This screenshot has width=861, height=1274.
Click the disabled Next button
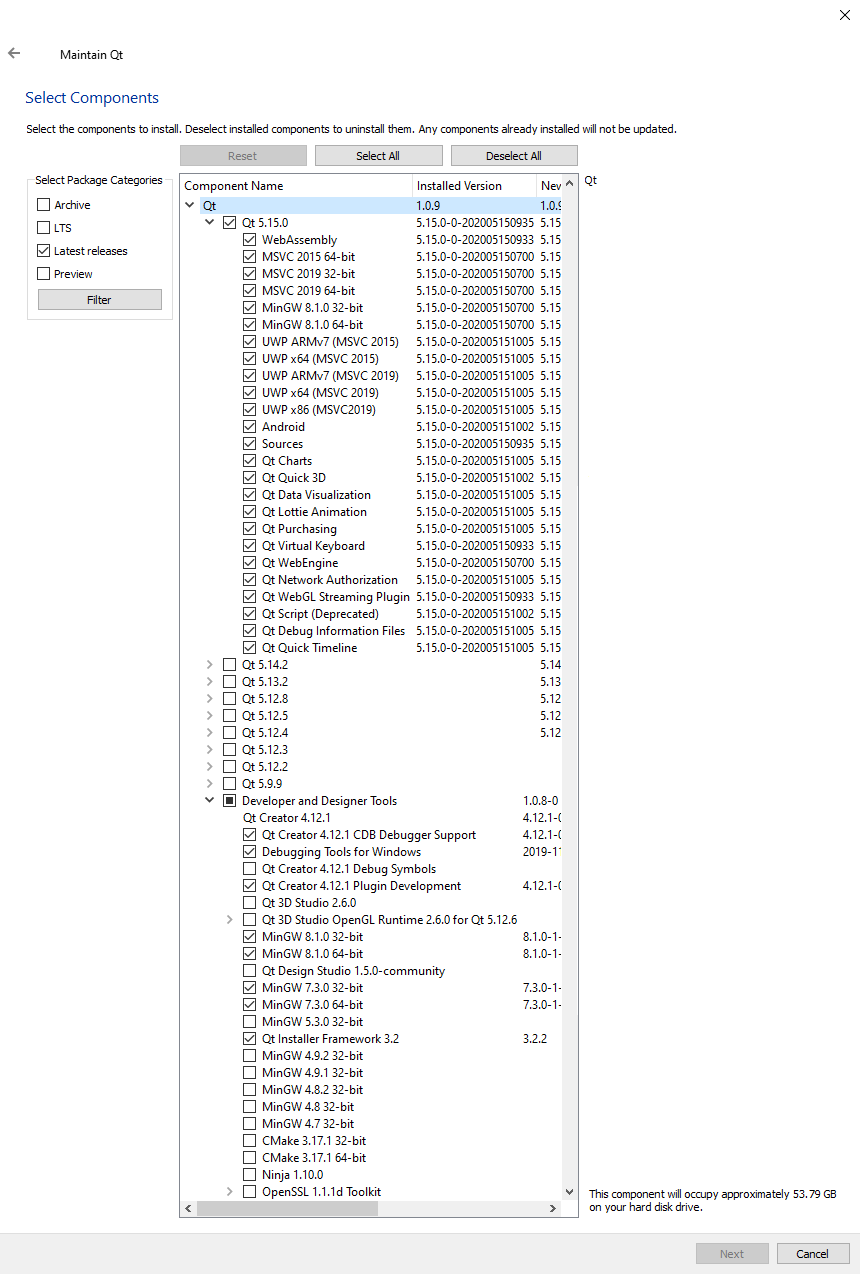pyautogui.click(x=732, y=1254)
